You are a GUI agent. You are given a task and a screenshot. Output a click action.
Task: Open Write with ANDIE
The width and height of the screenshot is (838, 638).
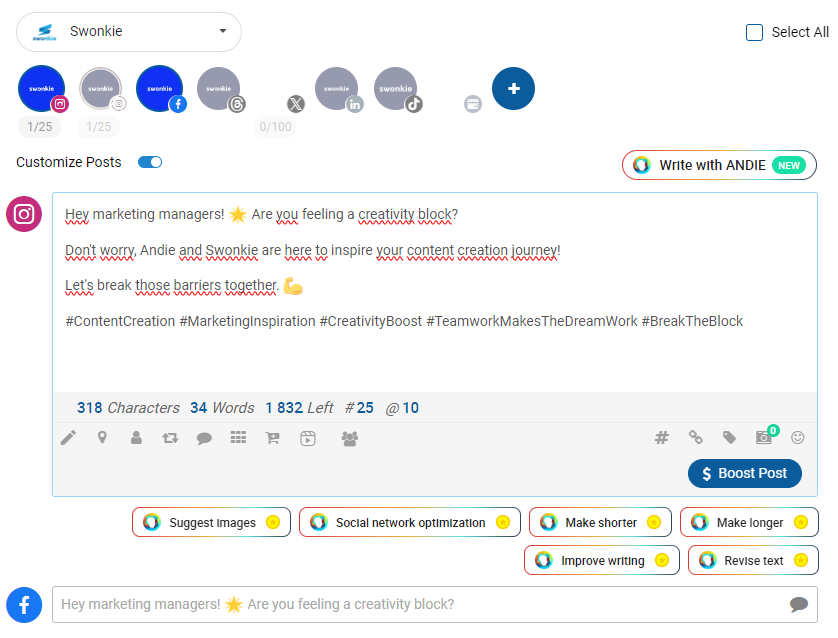tap(719, 165)
